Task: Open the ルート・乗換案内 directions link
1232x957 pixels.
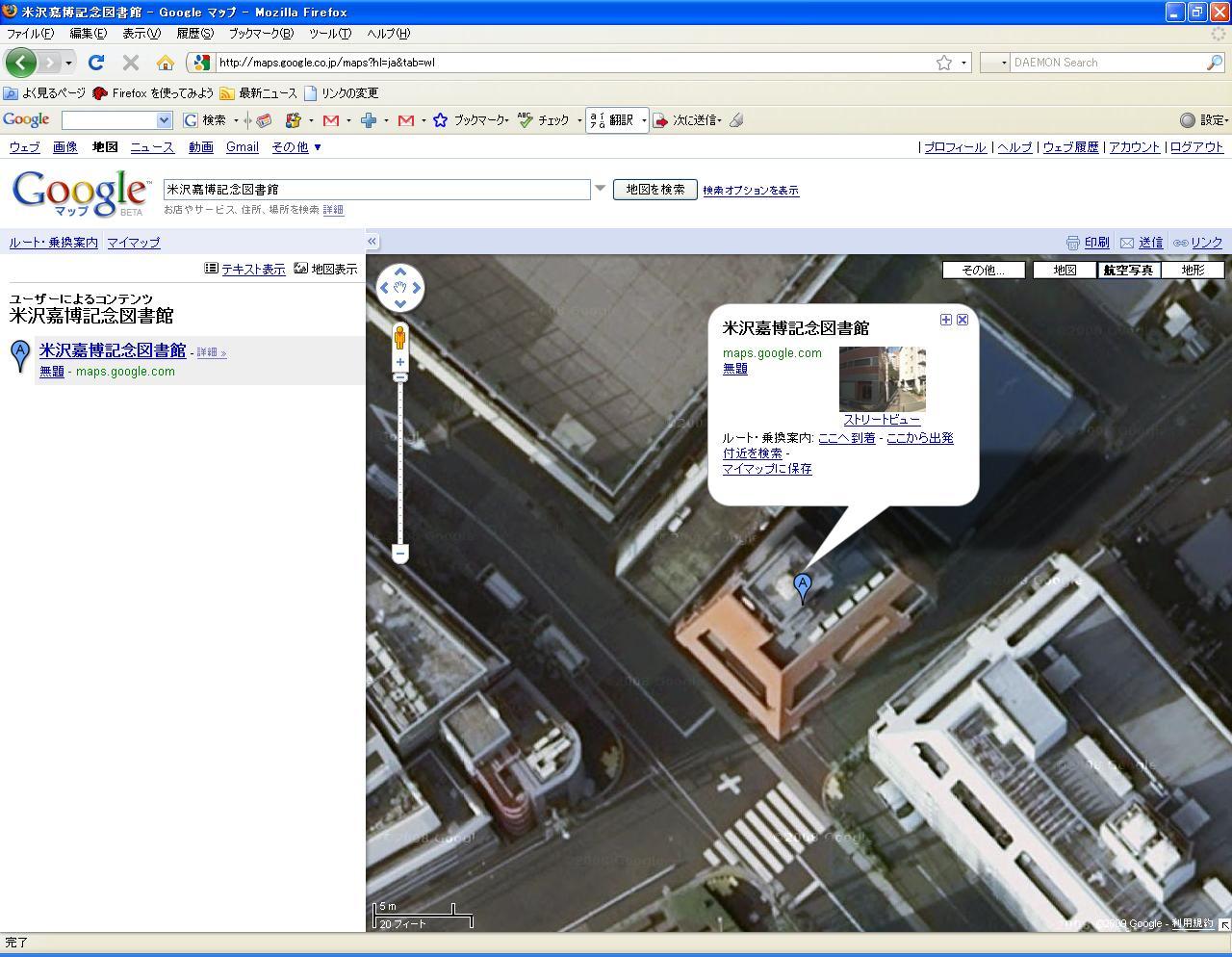Action: coord(54,243)
